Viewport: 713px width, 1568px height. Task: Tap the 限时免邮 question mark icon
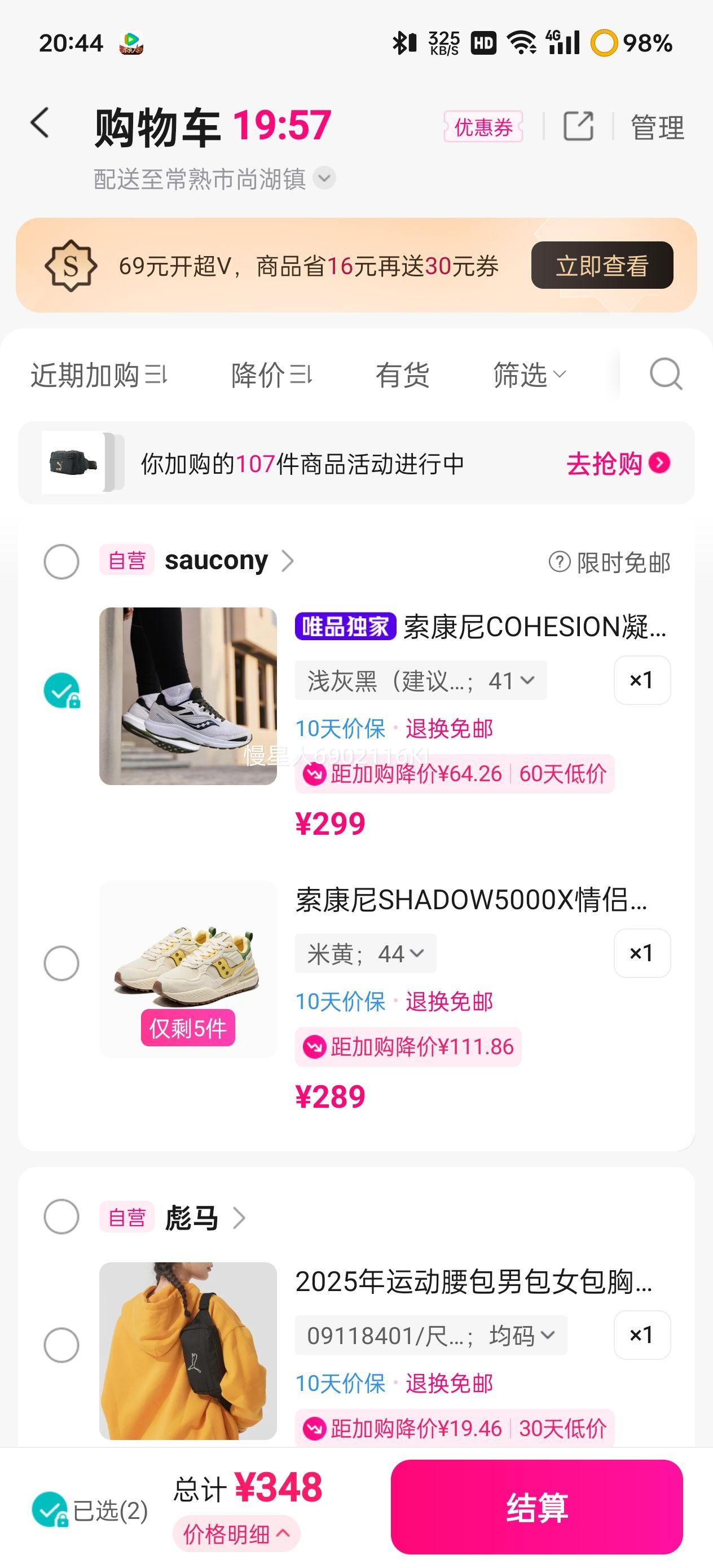point(559,562)
